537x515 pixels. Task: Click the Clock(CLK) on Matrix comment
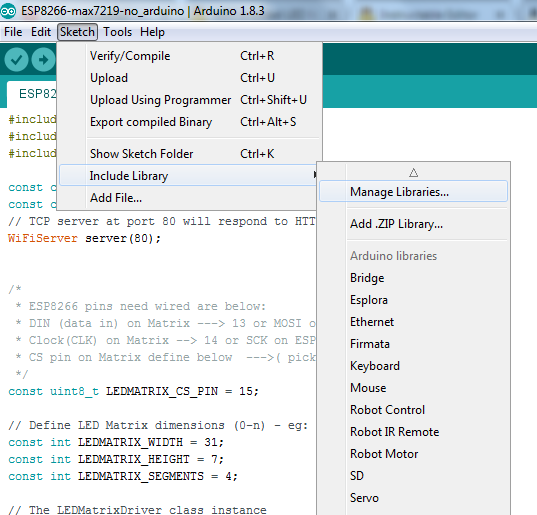pyautogui.click(x=165, y=340)
